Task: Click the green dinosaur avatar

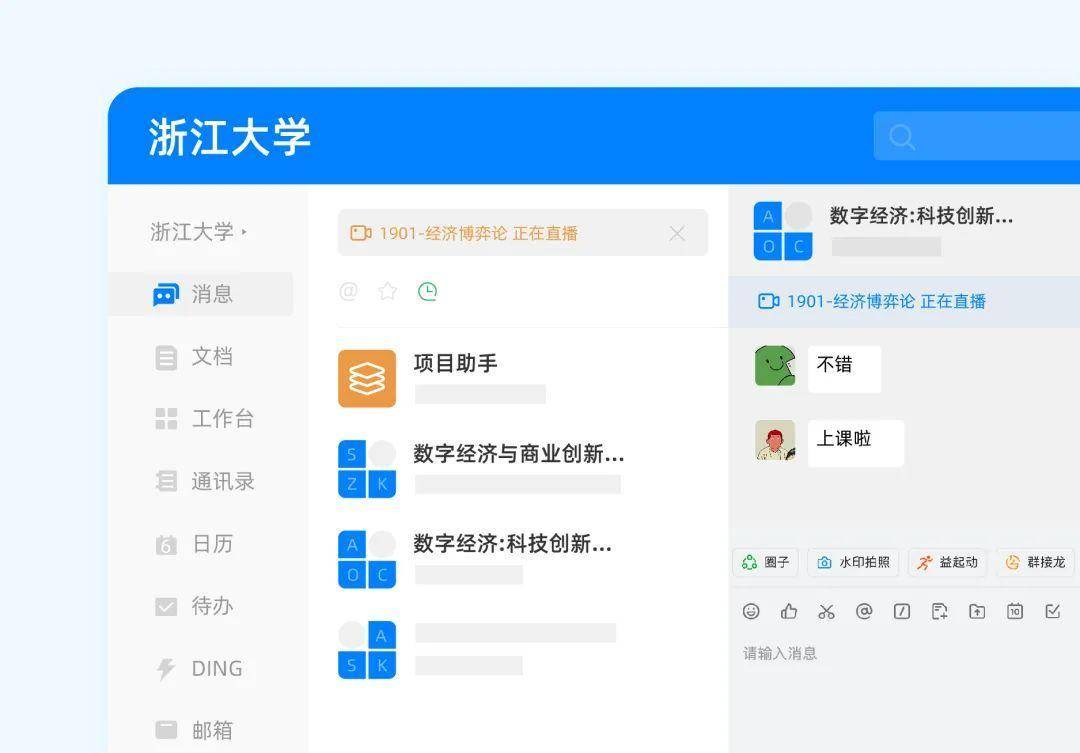Action: [x=775, y=366]
